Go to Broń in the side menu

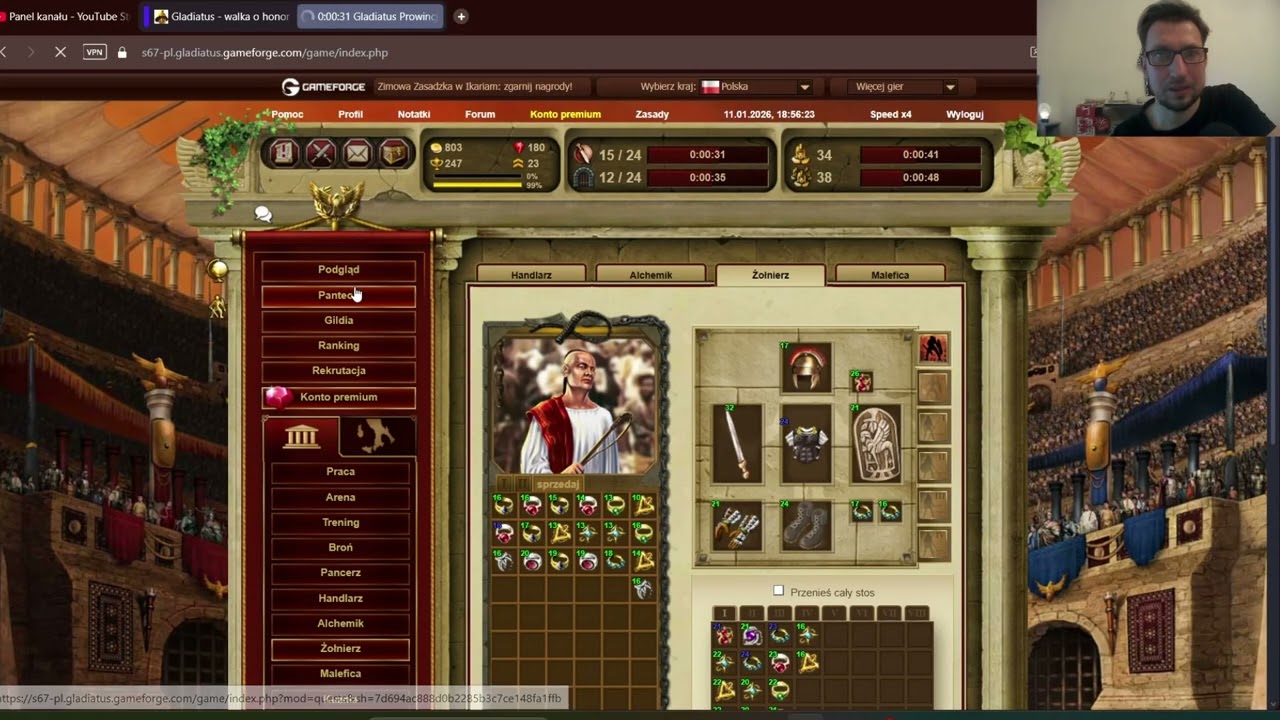[340, 547]
